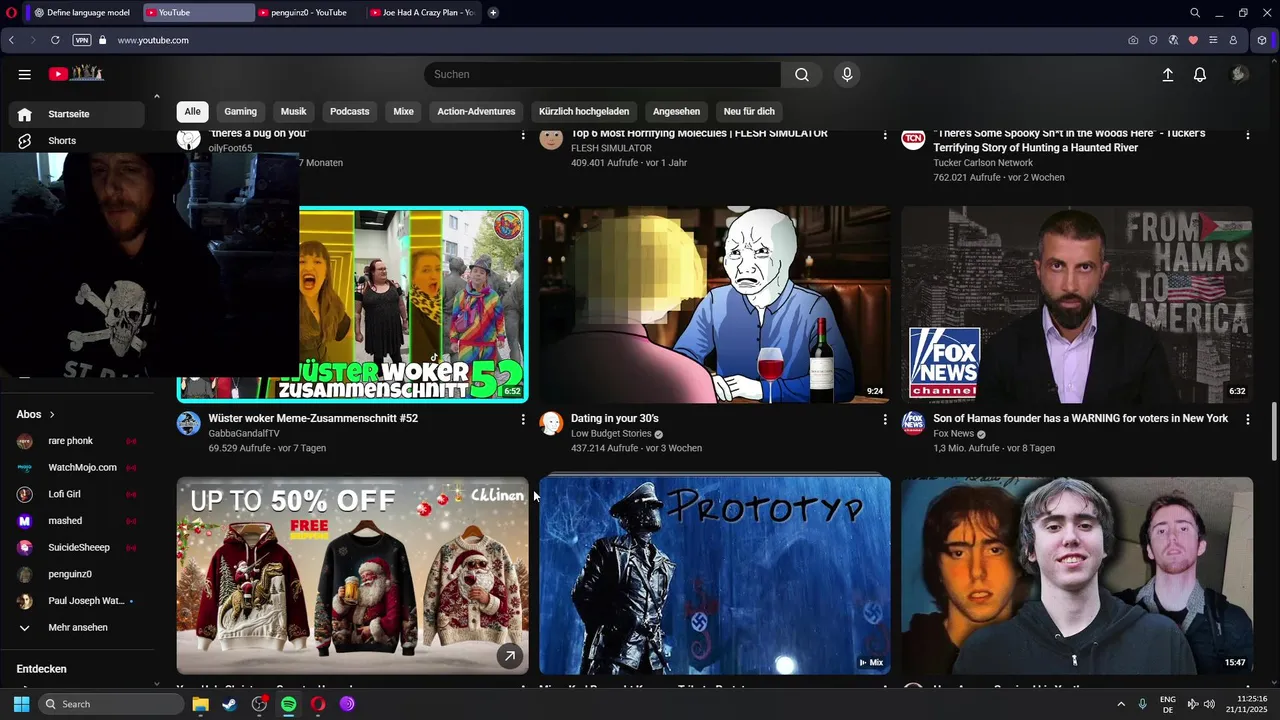Open the Low Budget Stories channel avatar
1280x720 pixels.
pyautogui.click(x=551, y=423)
